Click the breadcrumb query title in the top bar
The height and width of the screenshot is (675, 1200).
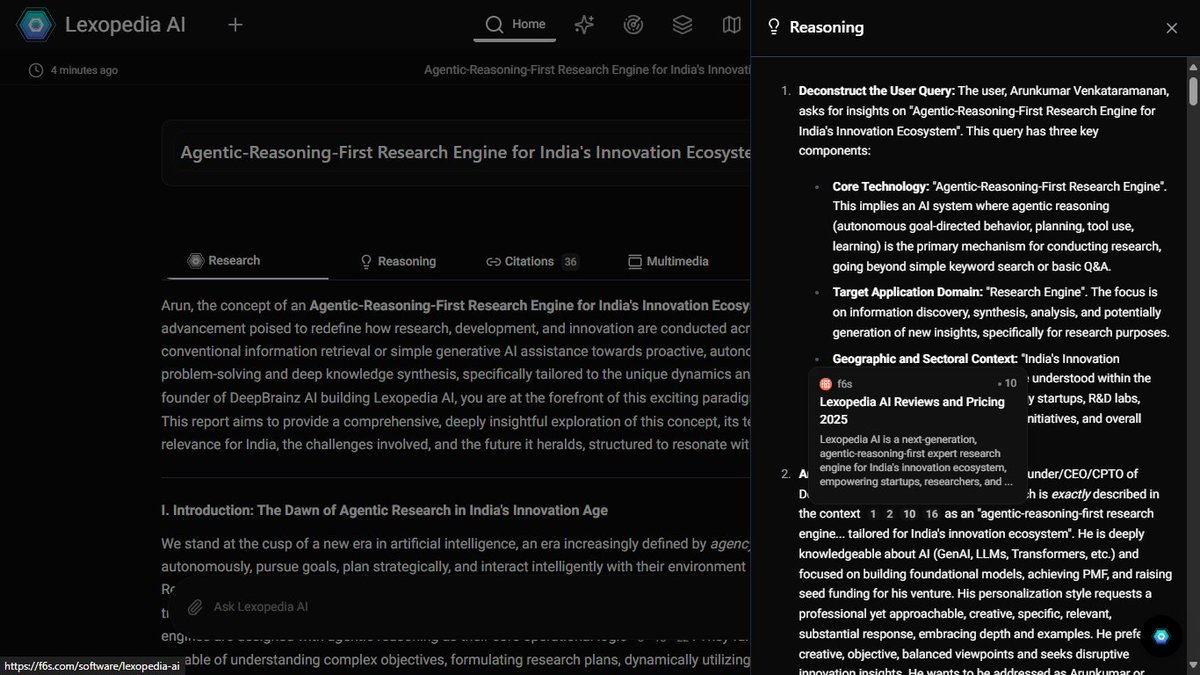click(587, 71)
